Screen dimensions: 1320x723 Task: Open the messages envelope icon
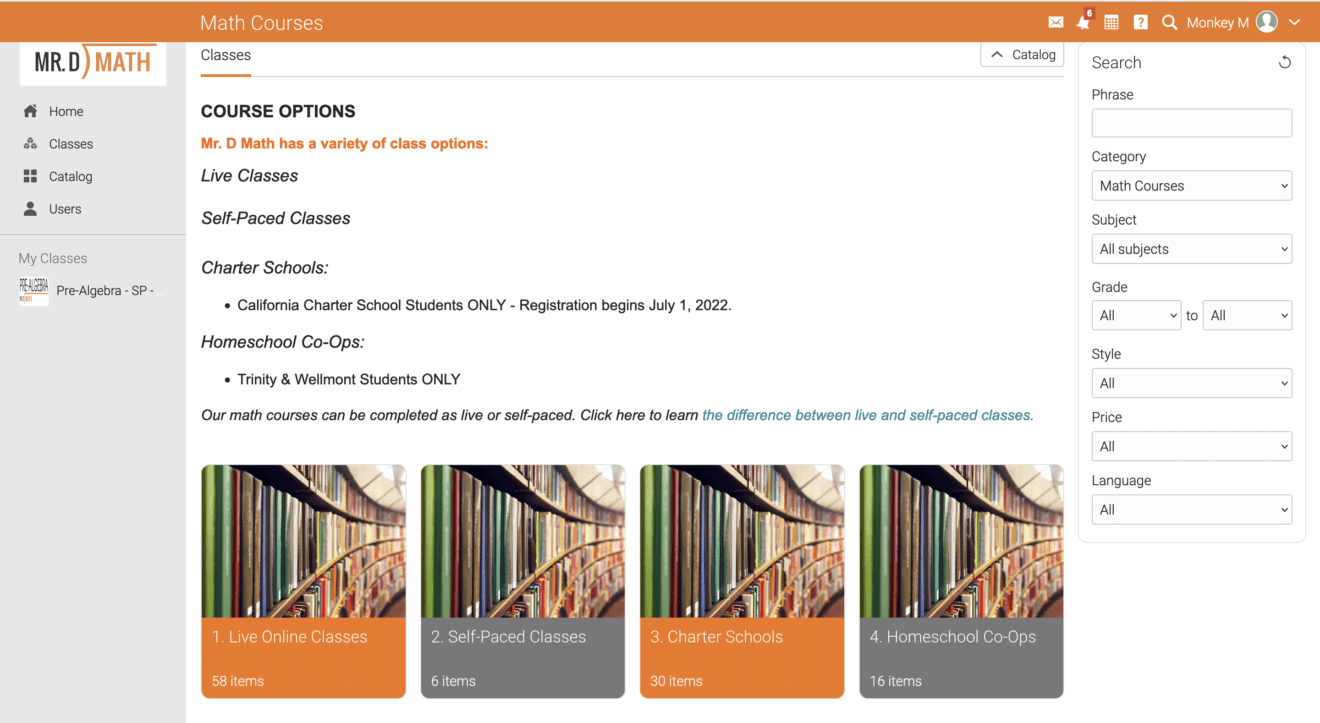[x=1055, y=22]
